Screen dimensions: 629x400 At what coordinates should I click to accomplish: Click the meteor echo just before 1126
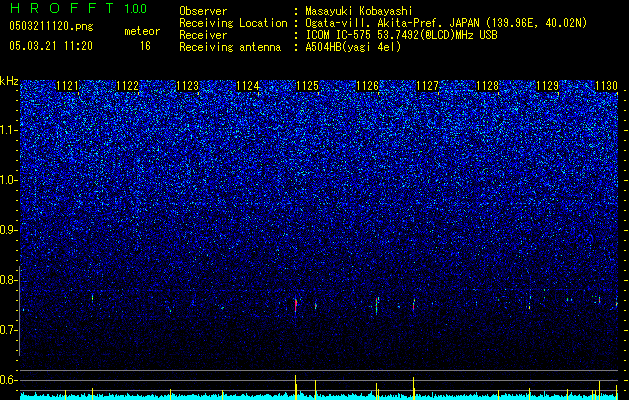(x=377, y=305)
